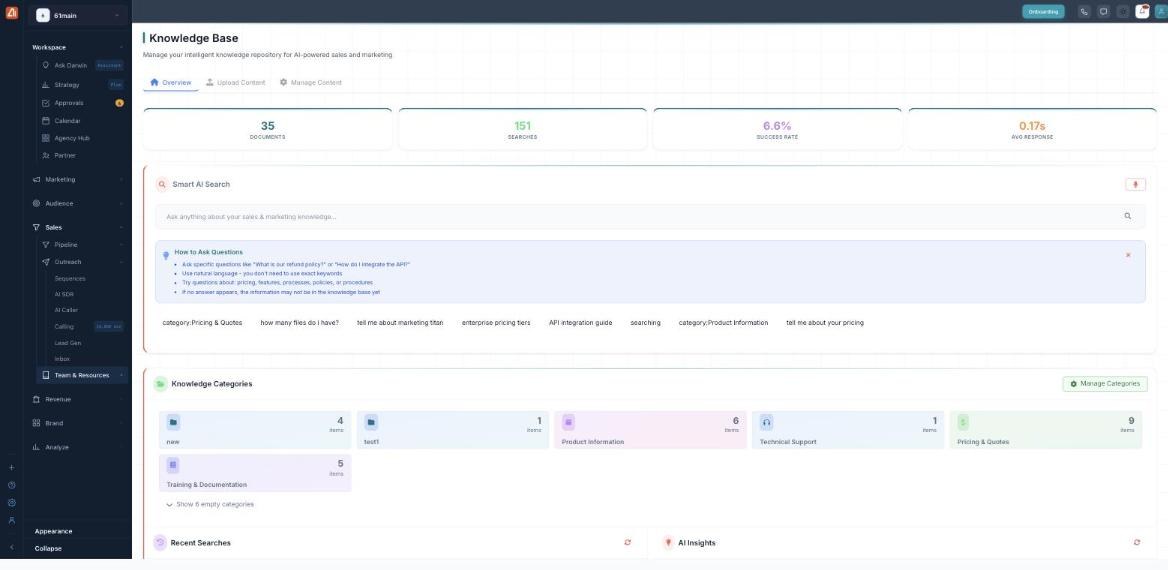The height and width of the screenshot is (570, 1168).
Task: Open the Product Information category card
Action: point(650,430)
